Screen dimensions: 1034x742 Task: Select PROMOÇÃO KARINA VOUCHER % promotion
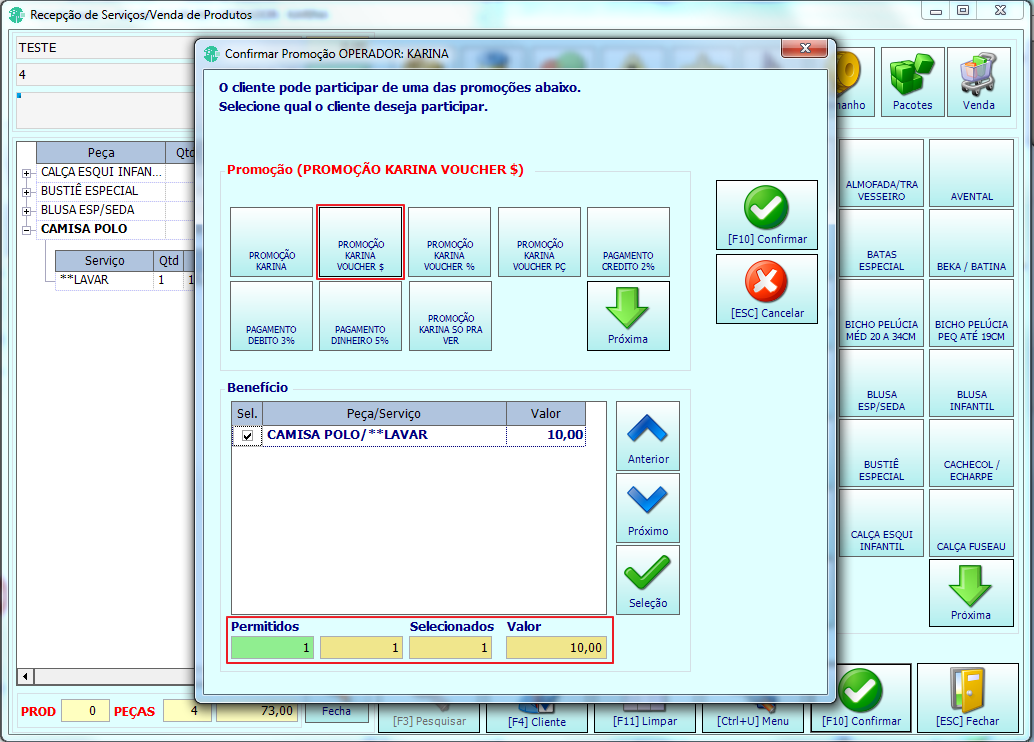[x=449, y=242]
